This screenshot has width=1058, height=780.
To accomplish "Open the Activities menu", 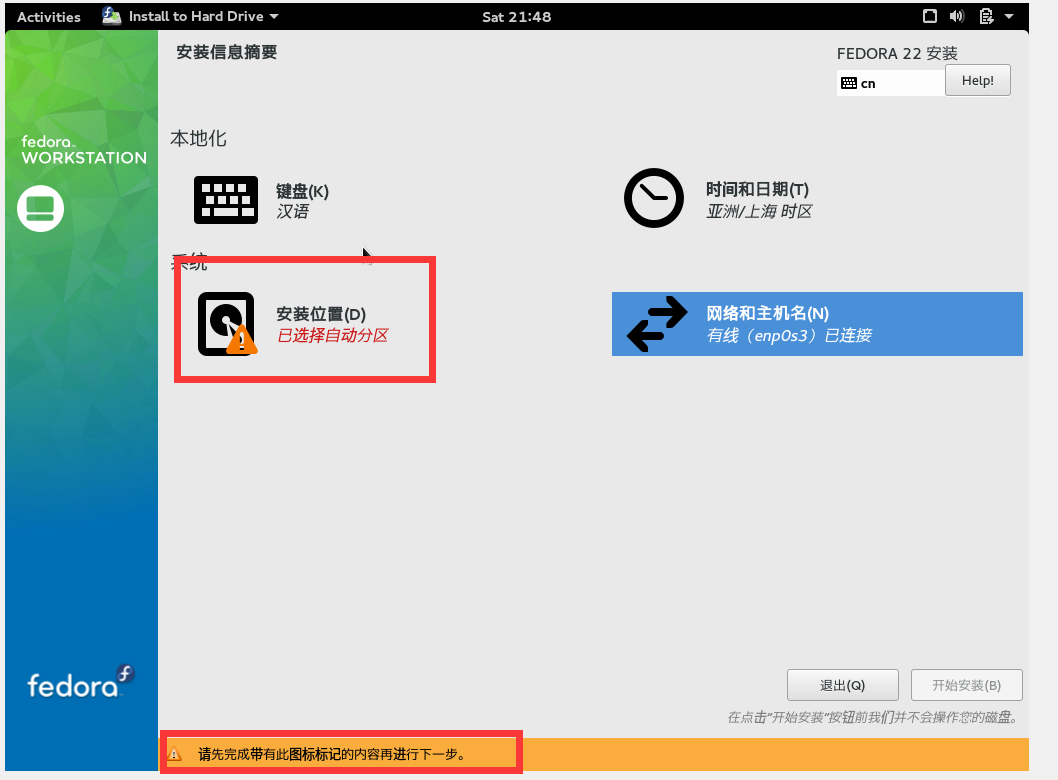I will (x=46, y=16).
